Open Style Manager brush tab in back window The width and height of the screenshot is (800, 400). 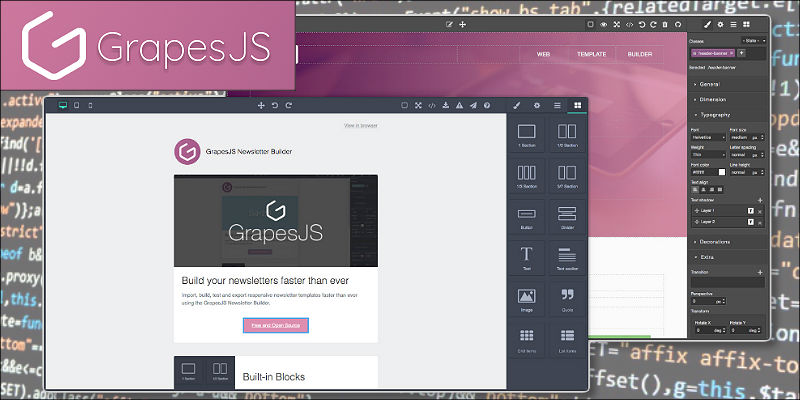pyautogui.click(x=707, y=24)
